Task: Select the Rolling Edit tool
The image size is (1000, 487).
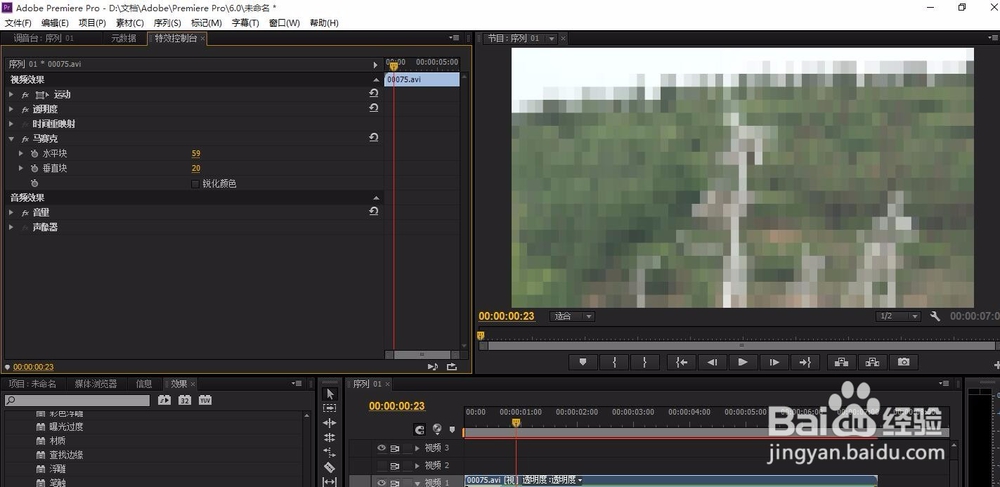Action: pyautogui.click(x=330, y=437)
